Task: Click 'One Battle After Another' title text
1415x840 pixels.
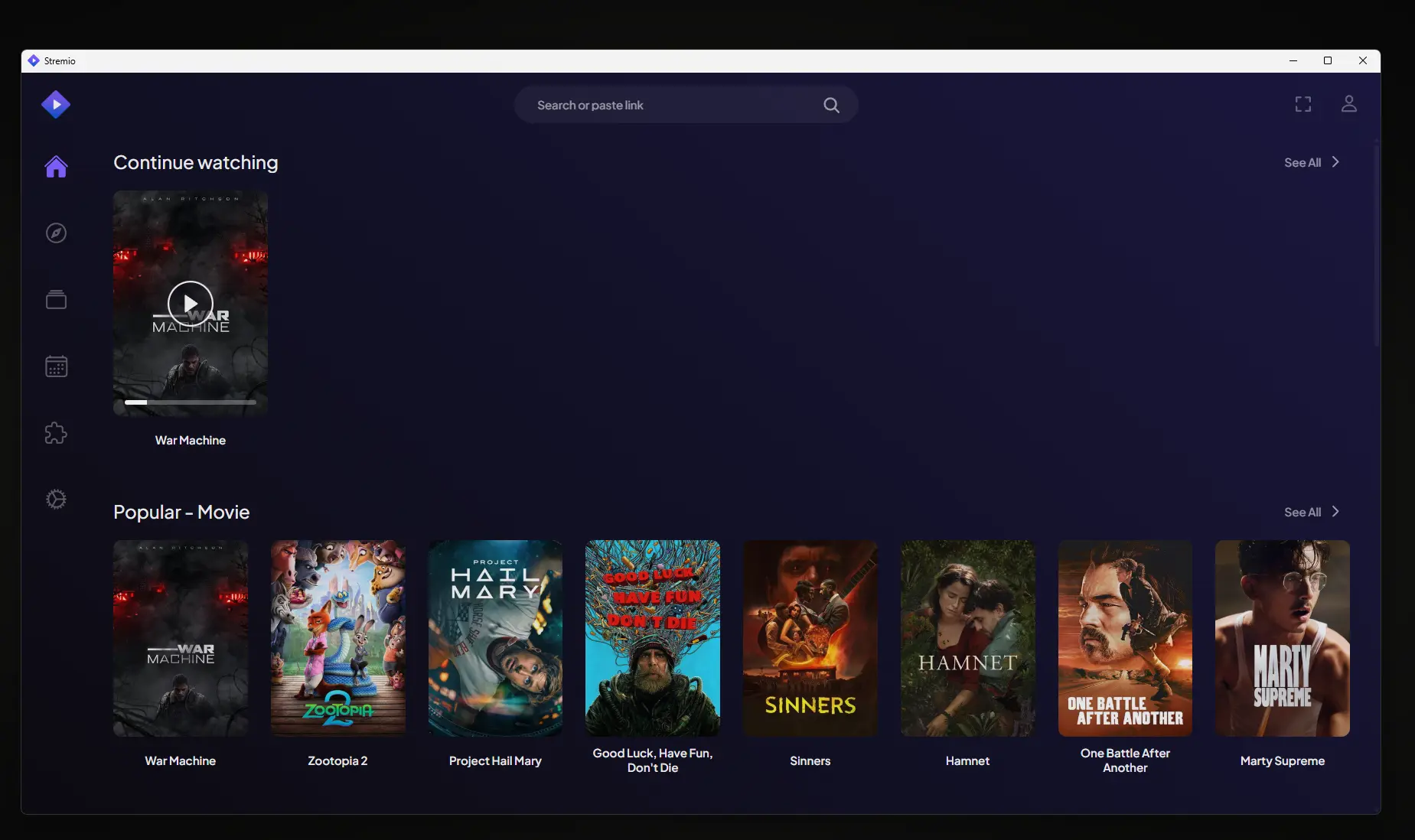Action: pos(1125,760)
